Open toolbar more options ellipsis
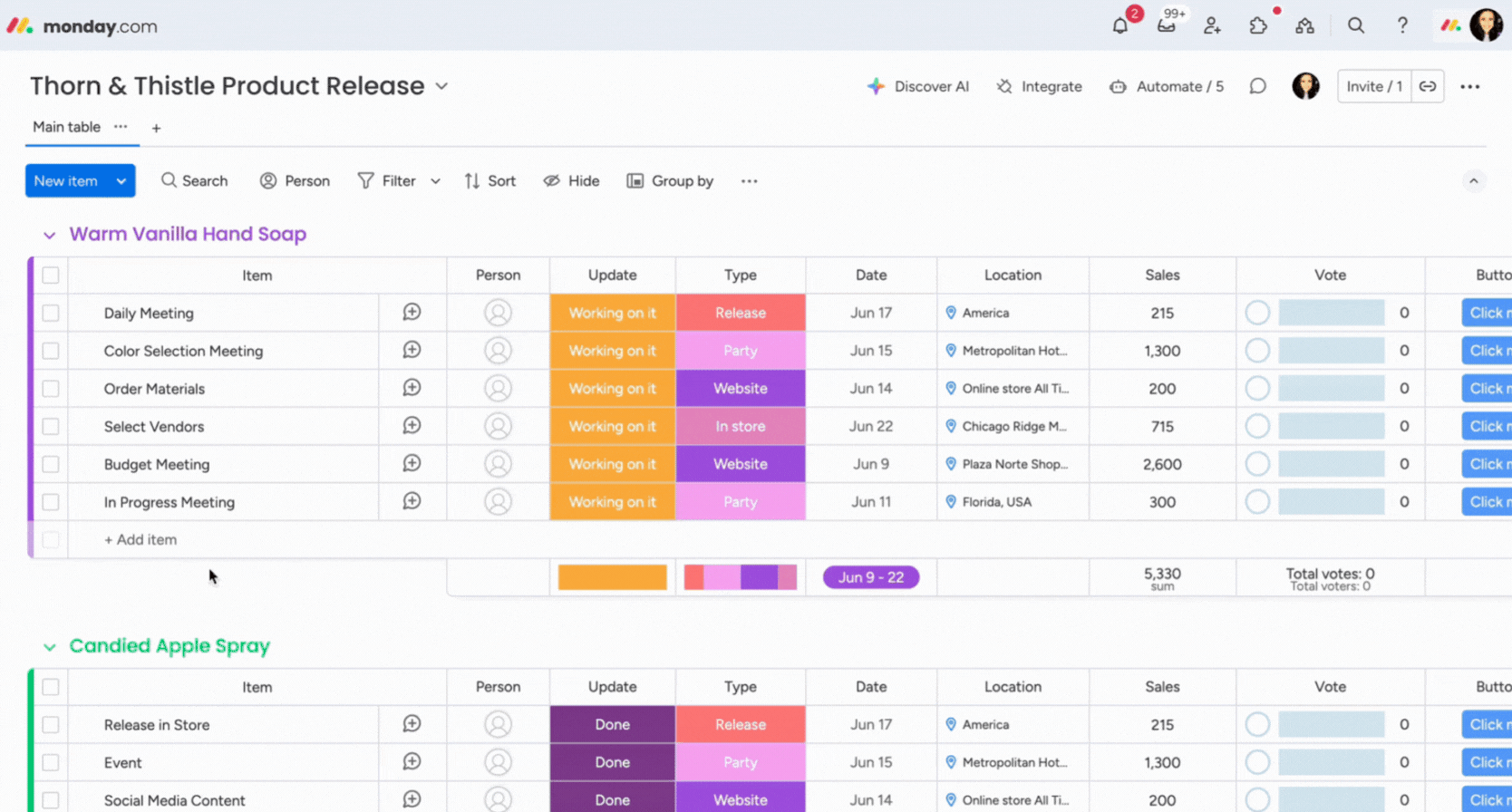Image resolution: width=1512 pixels, height=812 pixels. point(749,181)
